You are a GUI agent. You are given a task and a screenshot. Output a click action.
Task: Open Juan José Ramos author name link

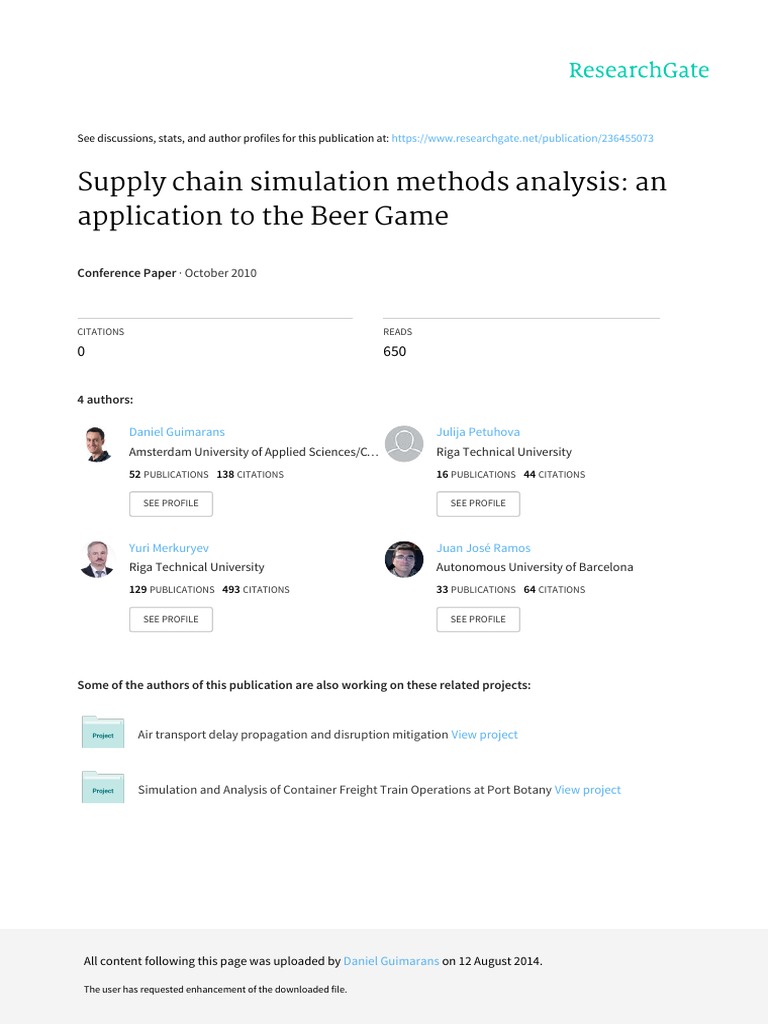pos(483,548)
